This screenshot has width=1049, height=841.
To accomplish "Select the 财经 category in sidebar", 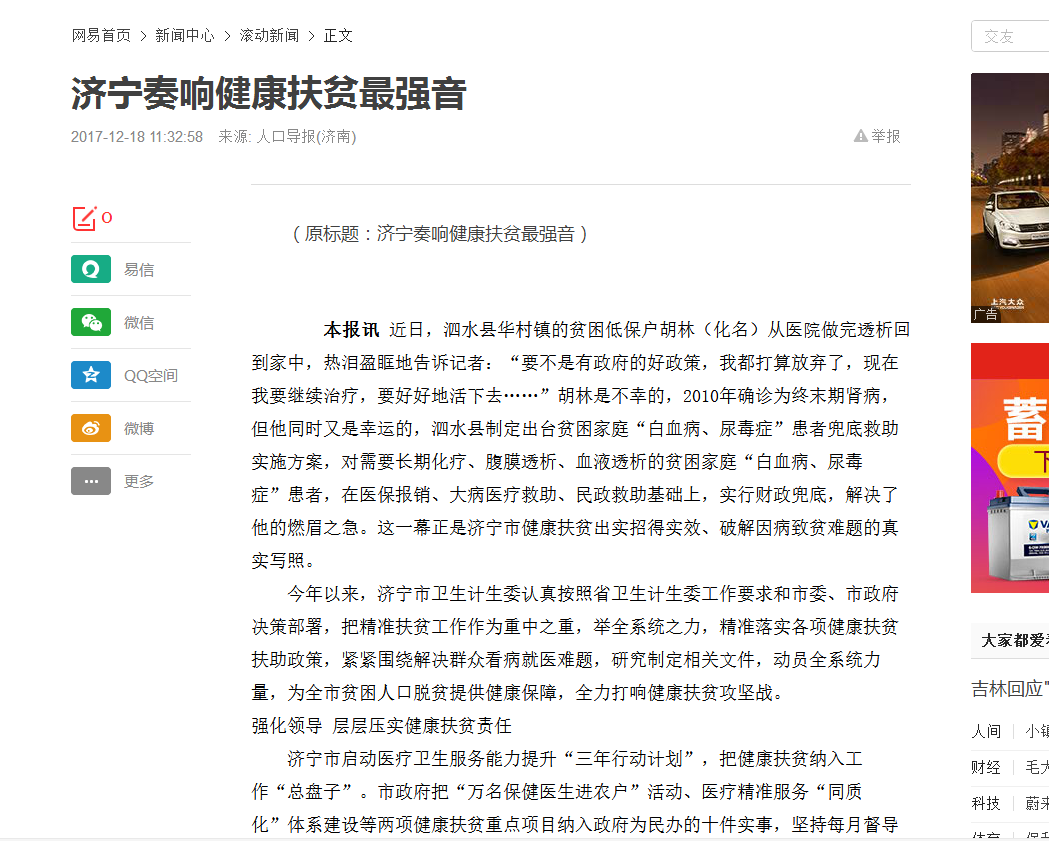I will 986,767.
